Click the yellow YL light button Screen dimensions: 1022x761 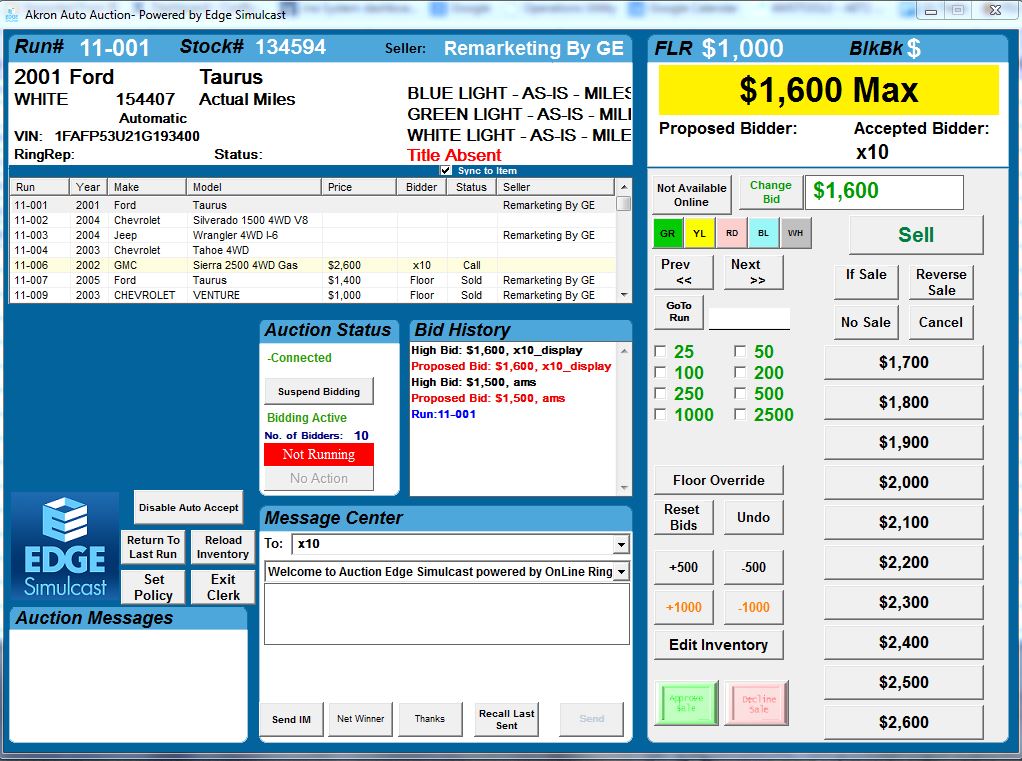coord(699,233)
